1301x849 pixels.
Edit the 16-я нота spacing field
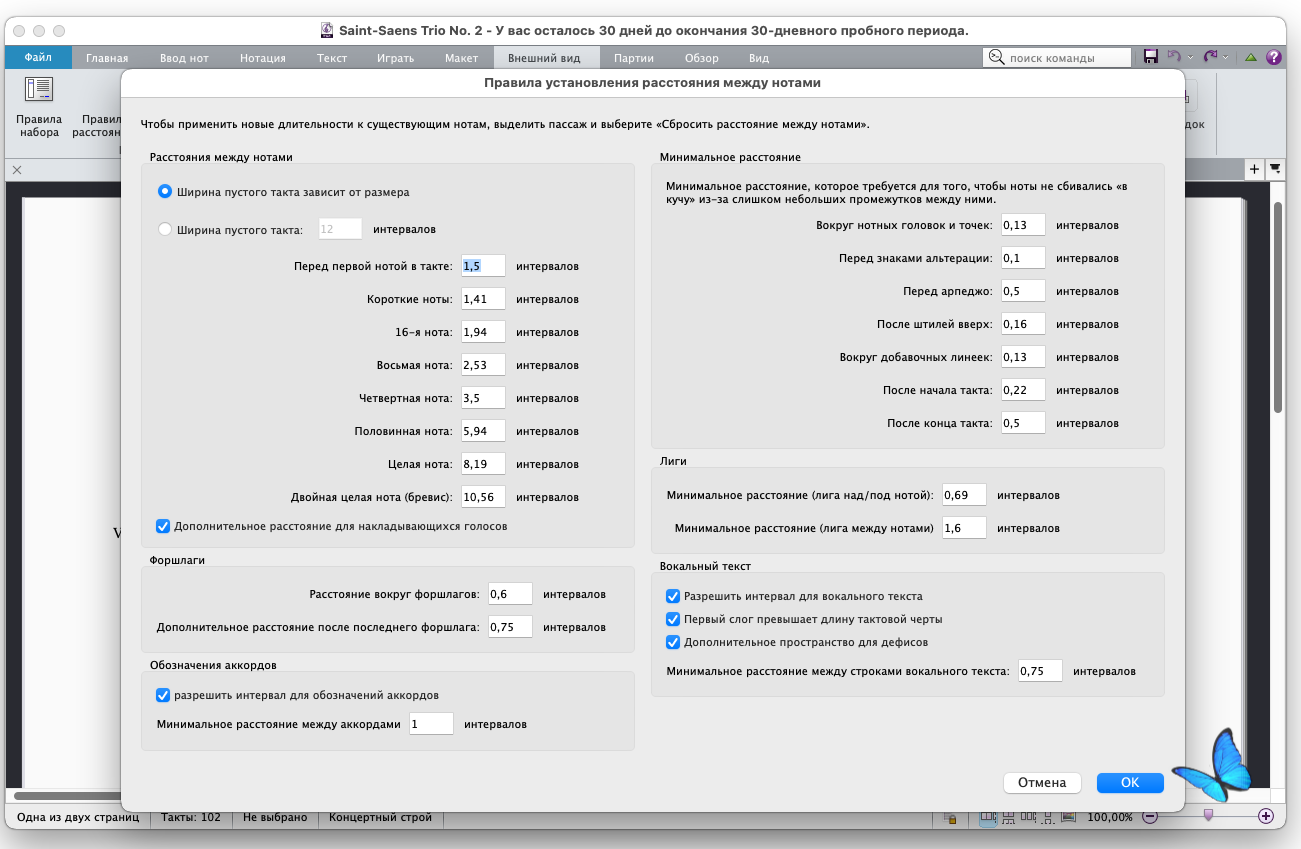coord(483,332)
